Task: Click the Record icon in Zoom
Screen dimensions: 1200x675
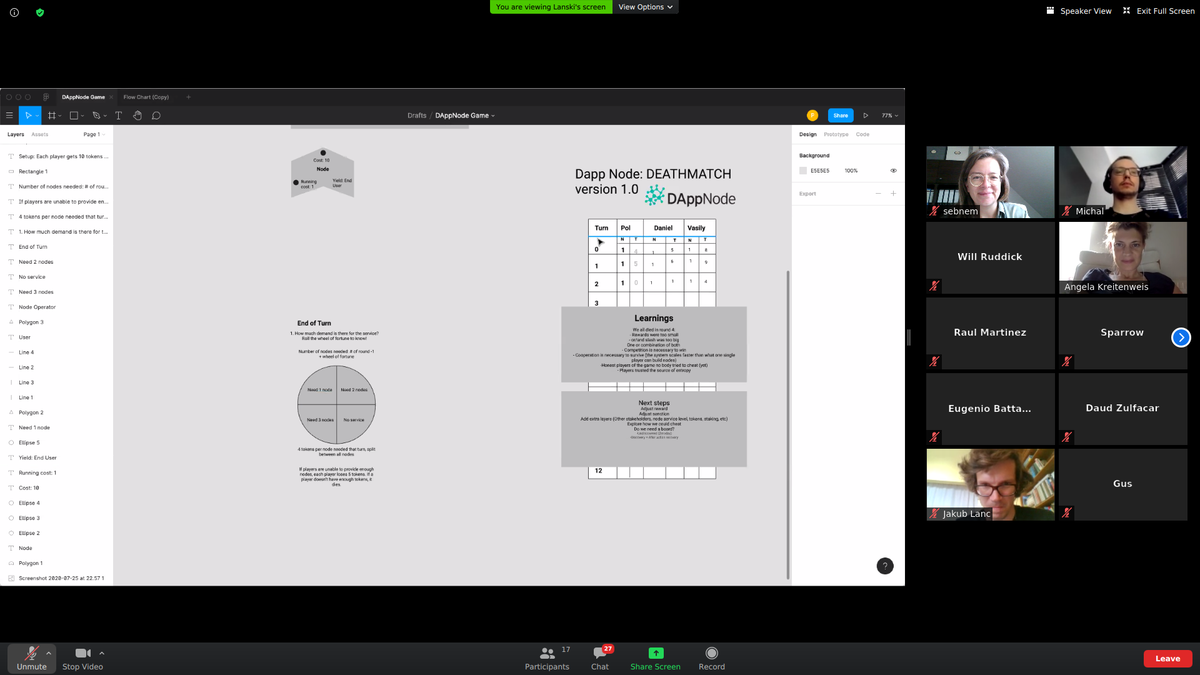Action: (x=711, y=653)
